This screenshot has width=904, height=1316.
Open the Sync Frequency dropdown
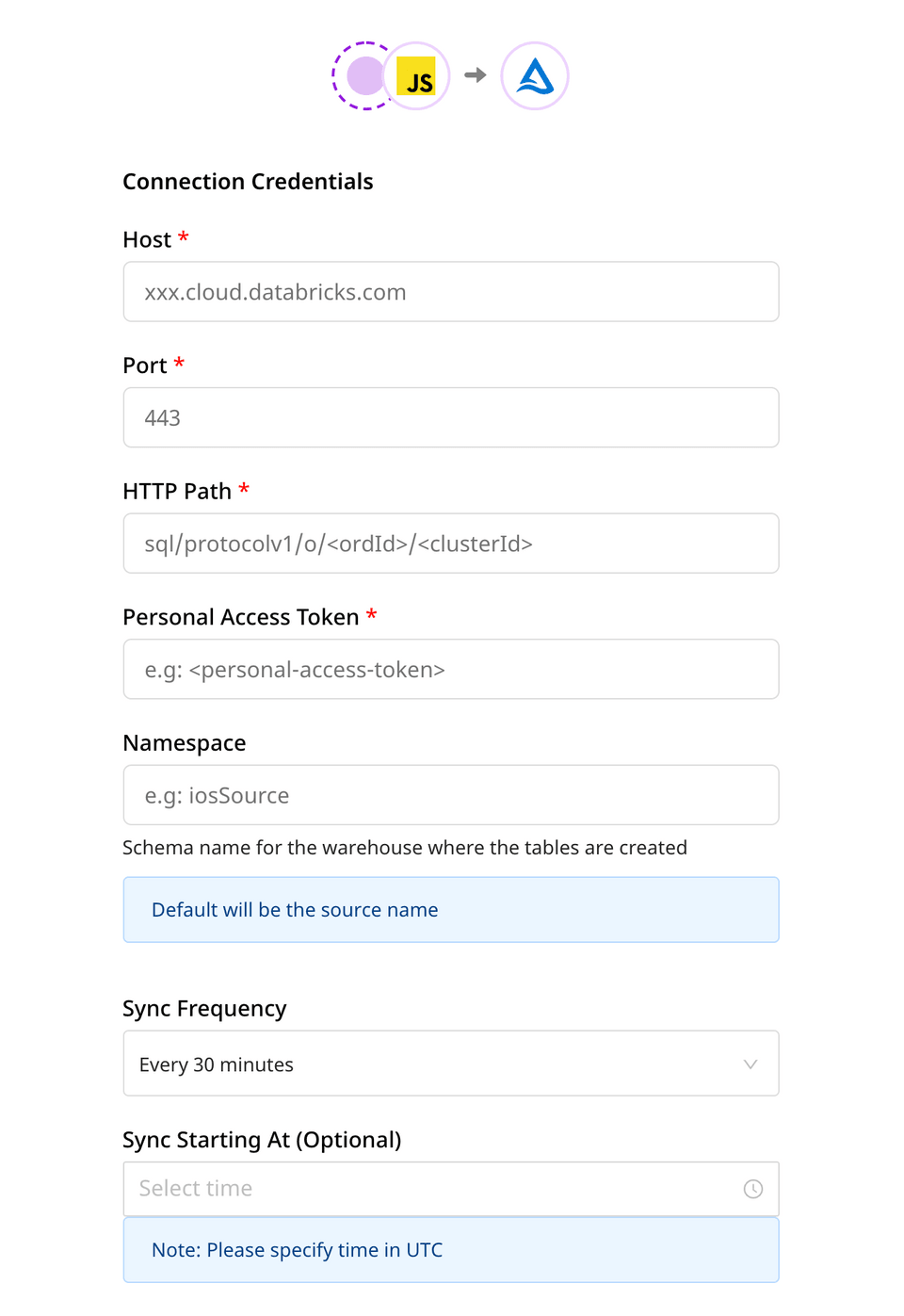point(450,1064)
